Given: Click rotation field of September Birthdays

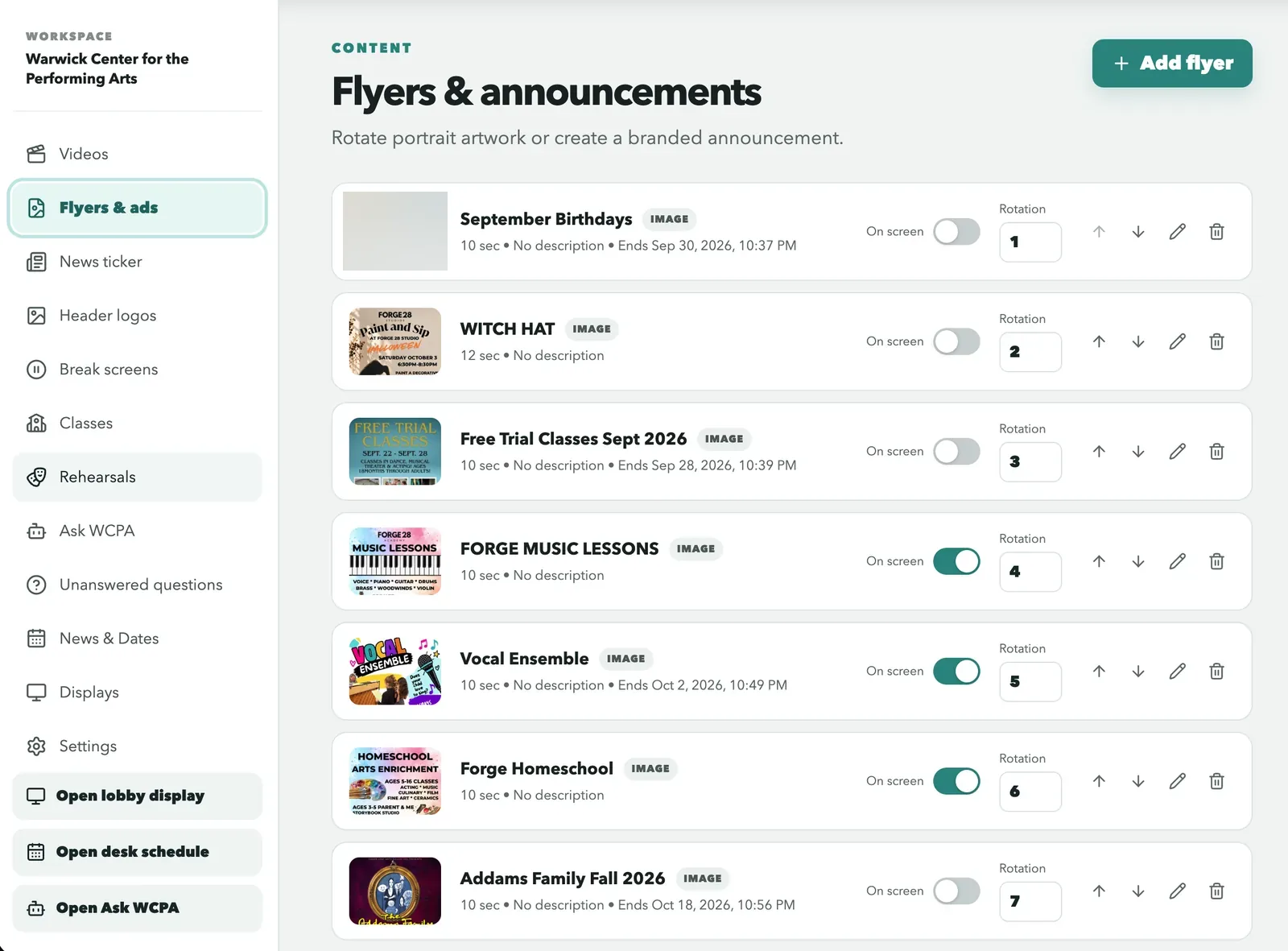Looking at the screenshot, I should [x=1030, y=242].
